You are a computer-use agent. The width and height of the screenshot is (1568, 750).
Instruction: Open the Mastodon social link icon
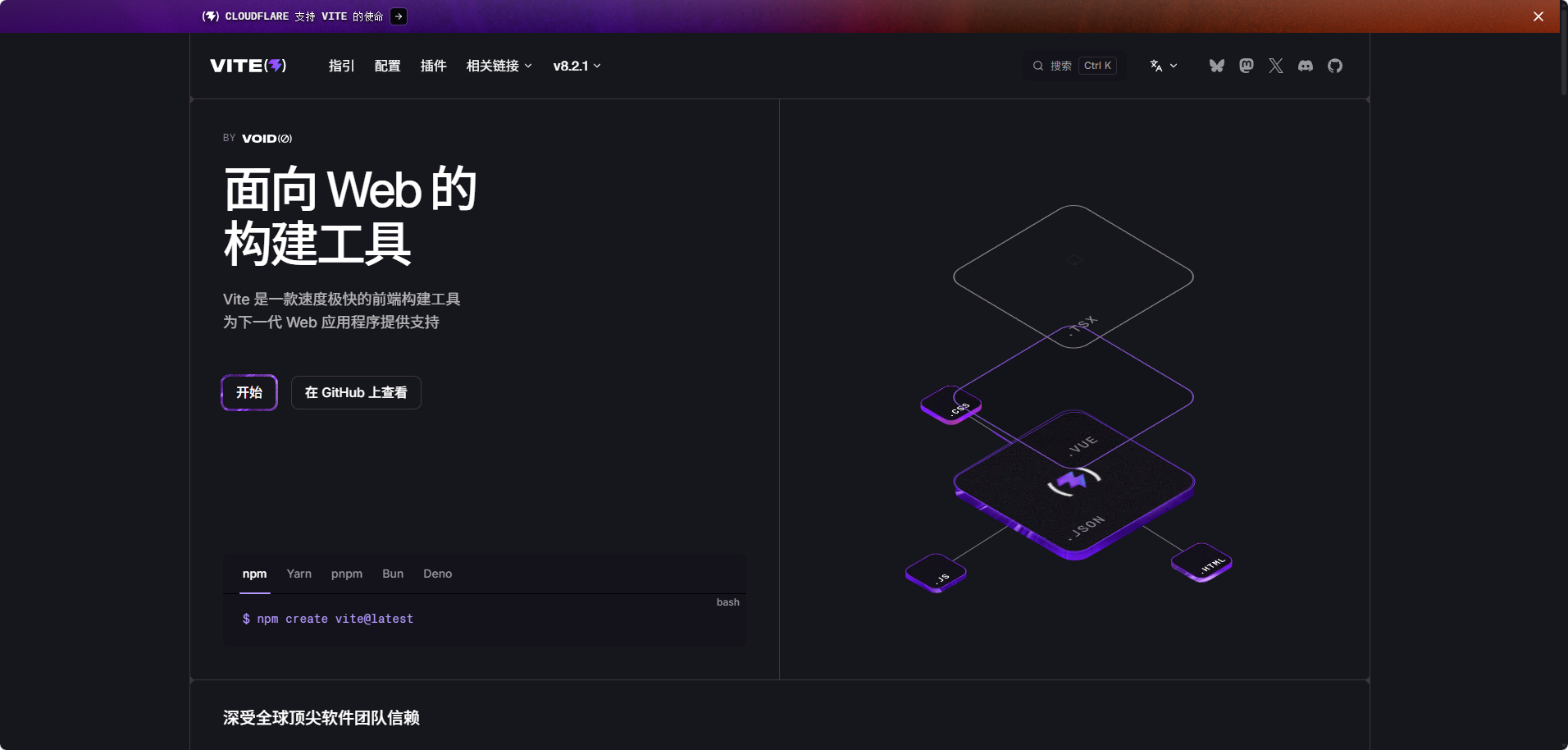click(1247, 66)
